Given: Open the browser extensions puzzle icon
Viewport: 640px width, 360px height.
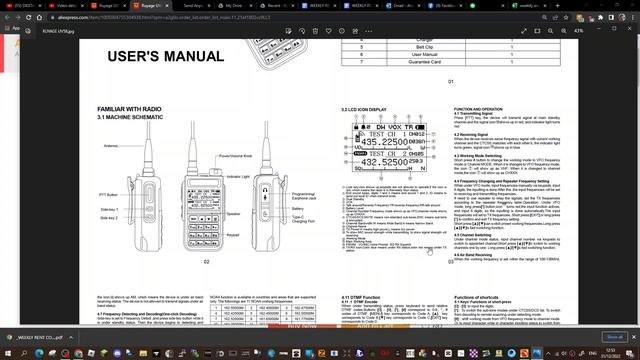Looking at the screenshot, I should pyautogui.click(x=600, y=18).
